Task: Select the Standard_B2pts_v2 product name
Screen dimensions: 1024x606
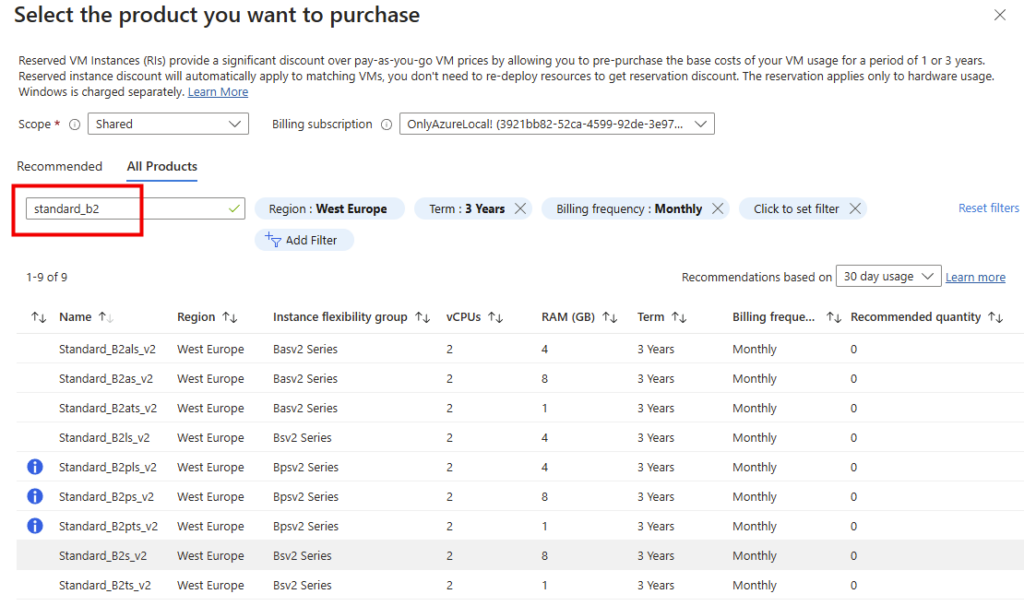Action: (108, 526)
